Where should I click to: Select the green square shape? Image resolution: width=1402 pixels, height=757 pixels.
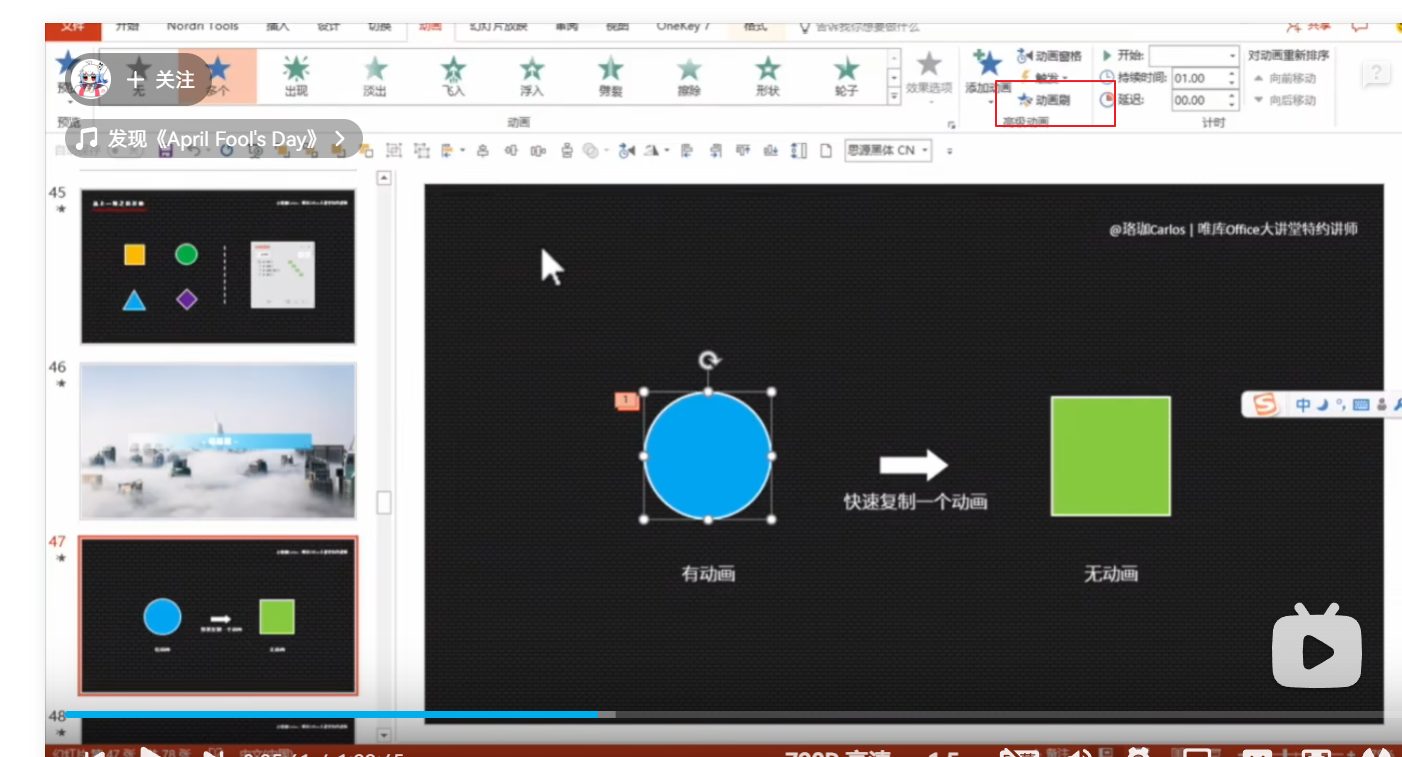(x=1111, y=455)
